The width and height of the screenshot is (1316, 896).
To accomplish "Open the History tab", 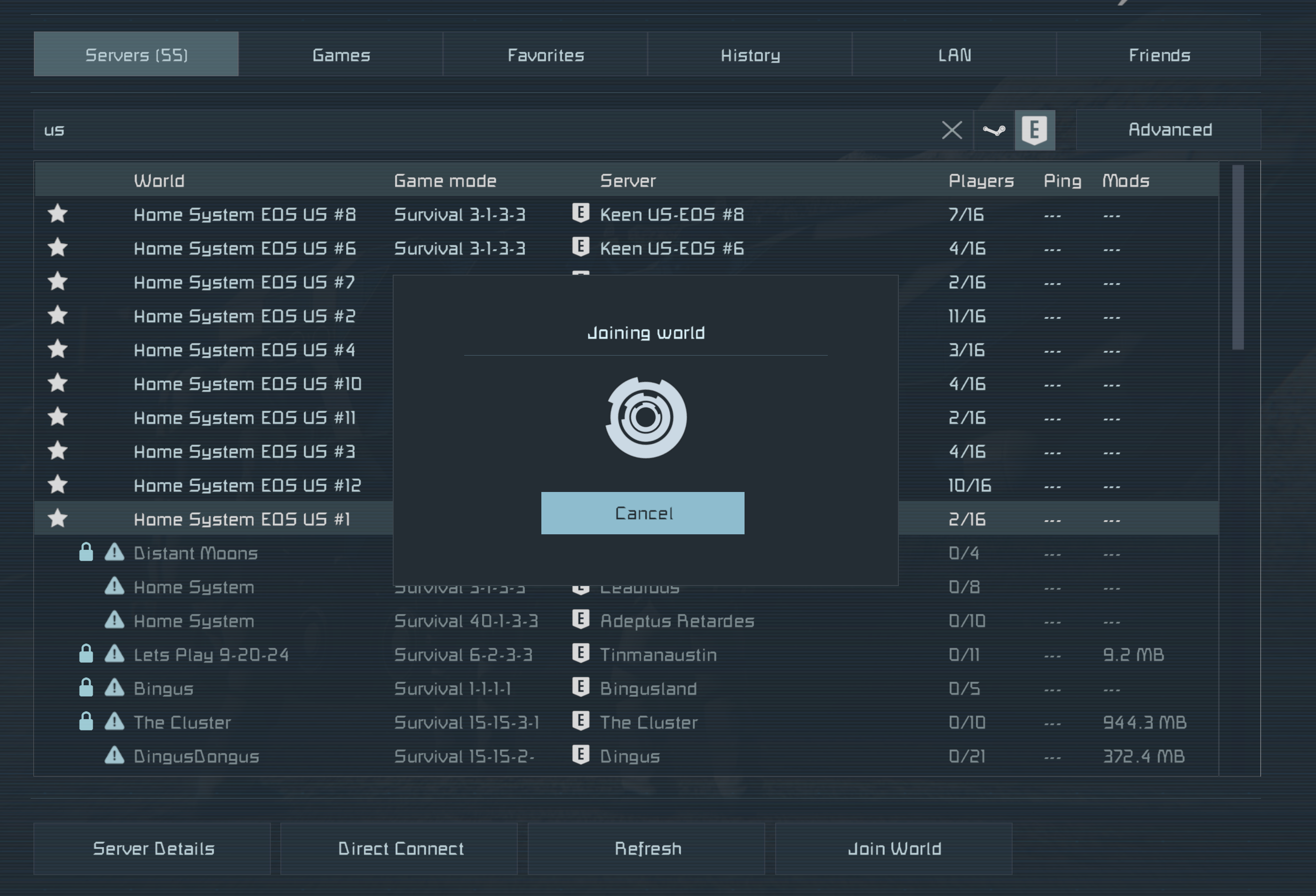I will click(750, 55).
